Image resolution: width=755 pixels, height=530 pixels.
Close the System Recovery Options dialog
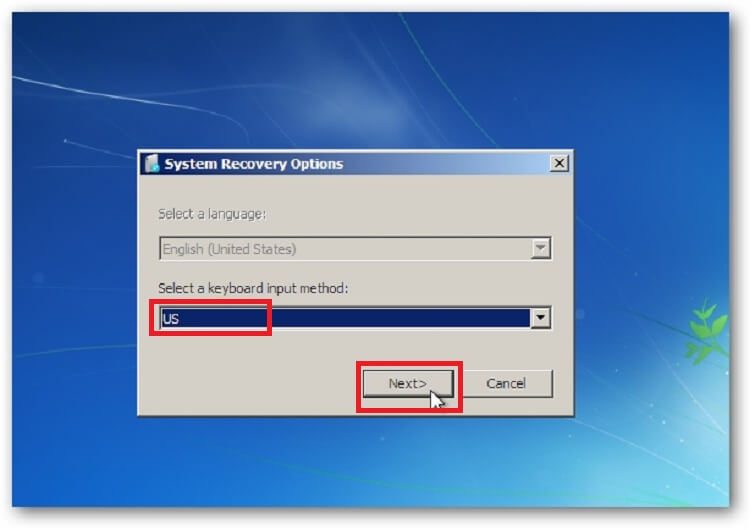click(559, 163)
